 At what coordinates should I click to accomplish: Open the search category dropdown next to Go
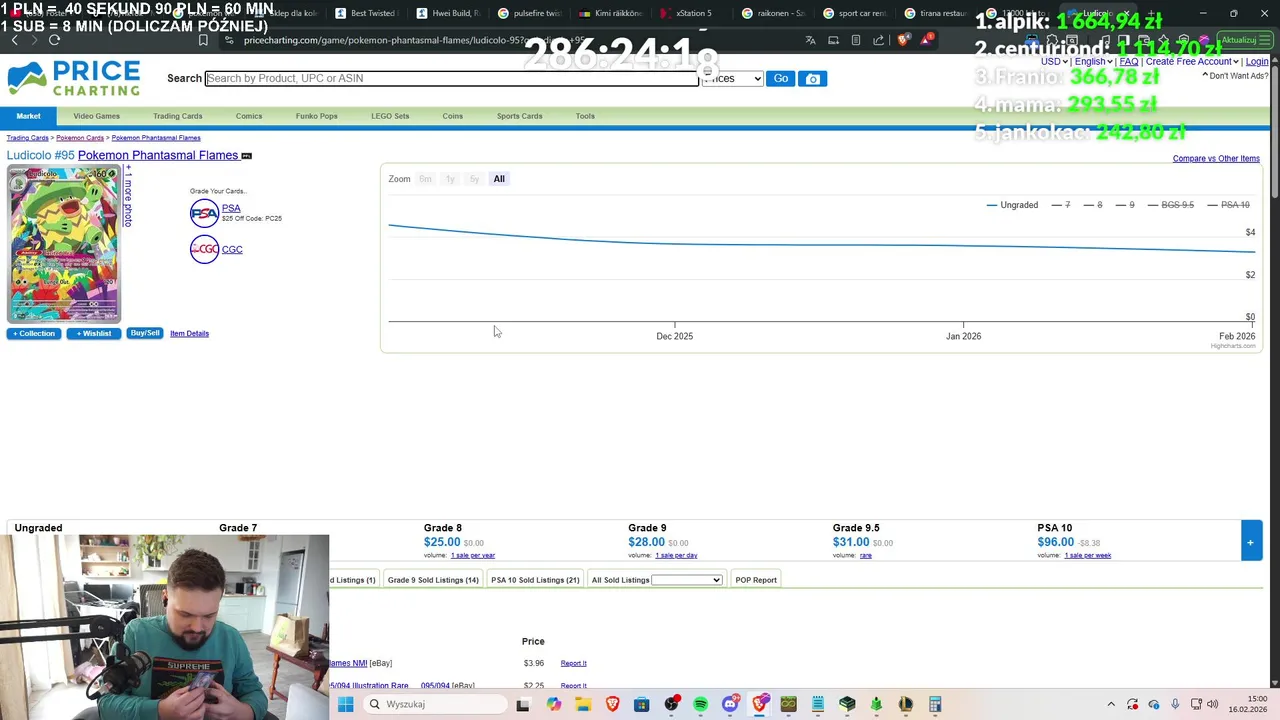[x=732, y=78]
